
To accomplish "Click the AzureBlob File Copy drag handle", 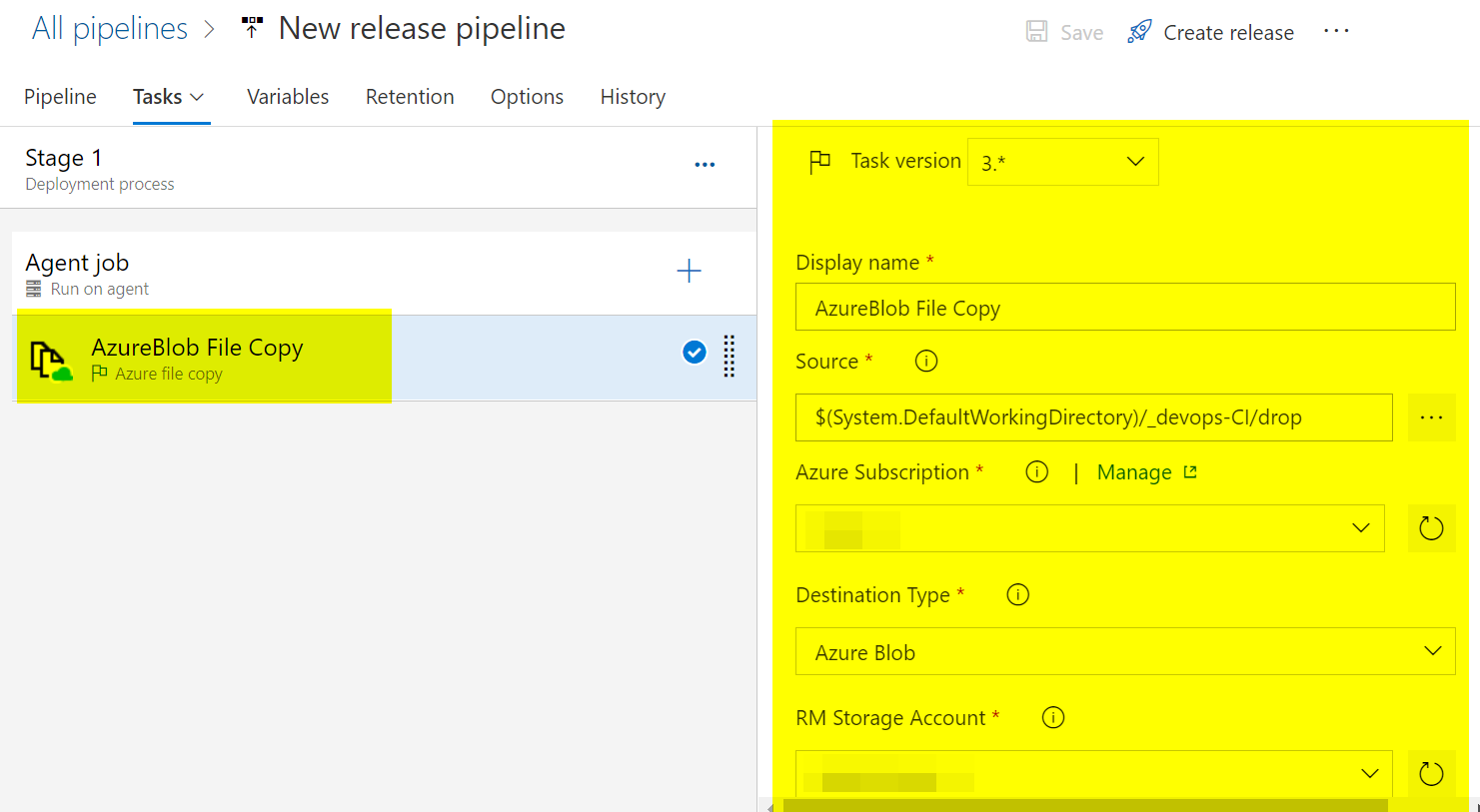I will (729, 356).
